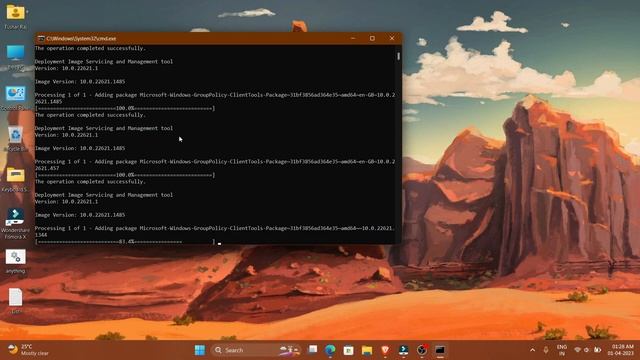Click the taskbar Search box
640x360 pixels.
256,350
